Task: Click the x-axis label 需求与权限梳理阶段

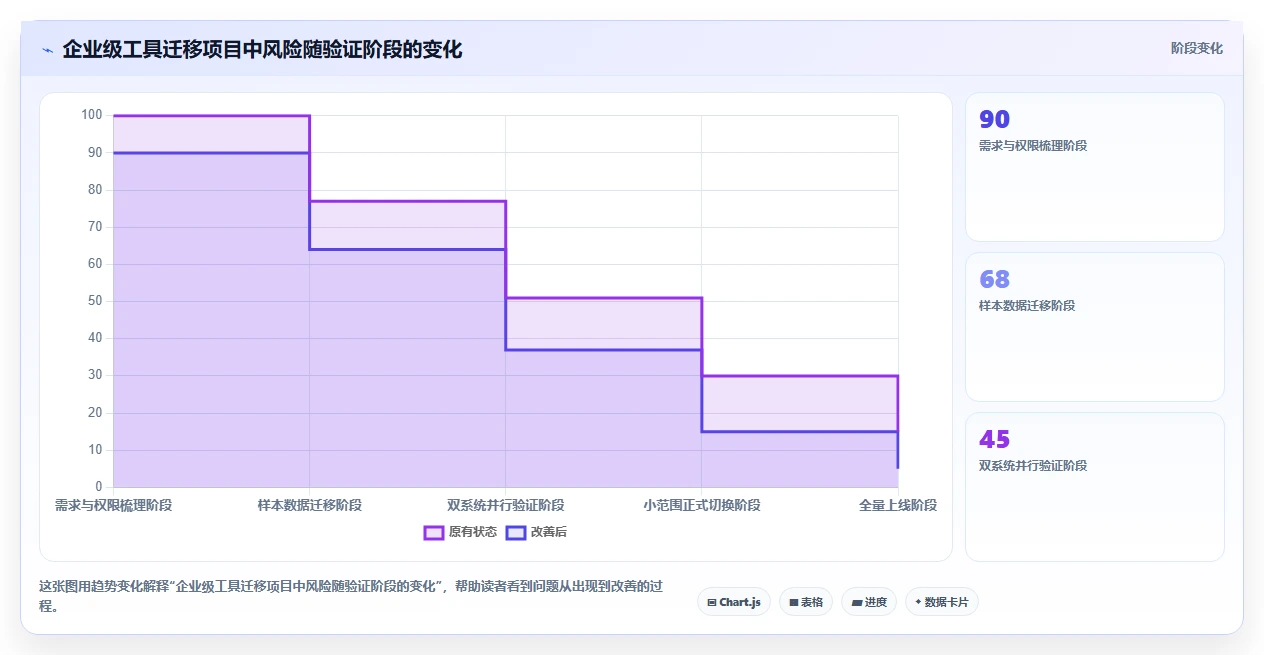Action: [114, 505]
